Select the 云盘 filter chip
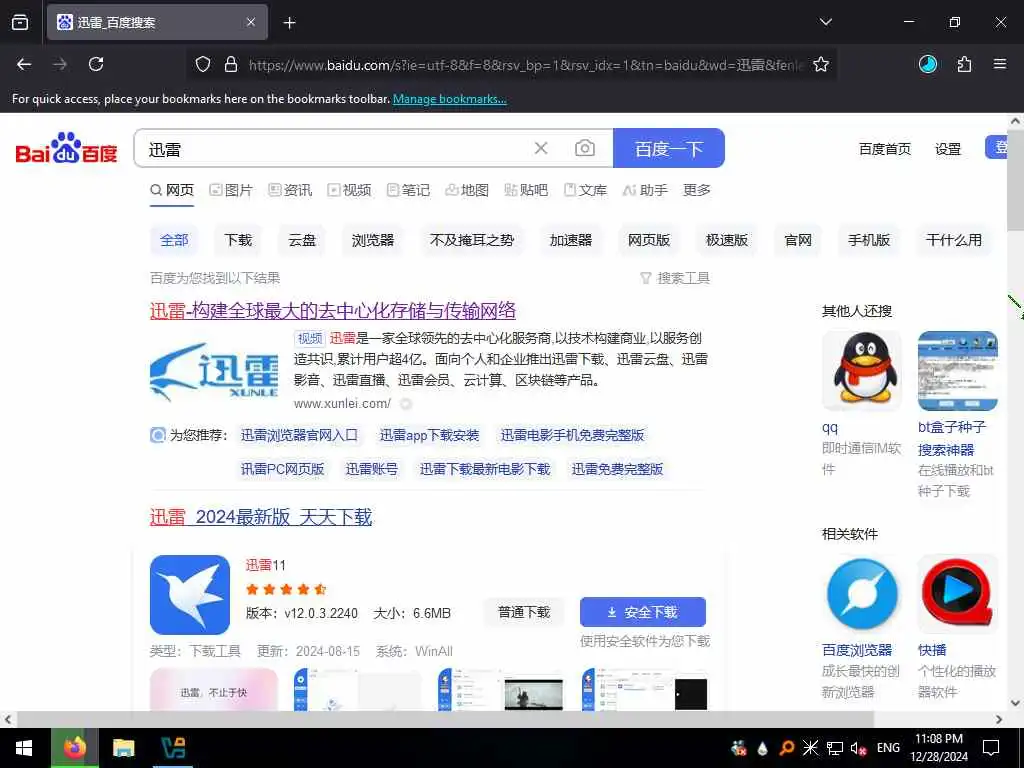 [302, 240]
